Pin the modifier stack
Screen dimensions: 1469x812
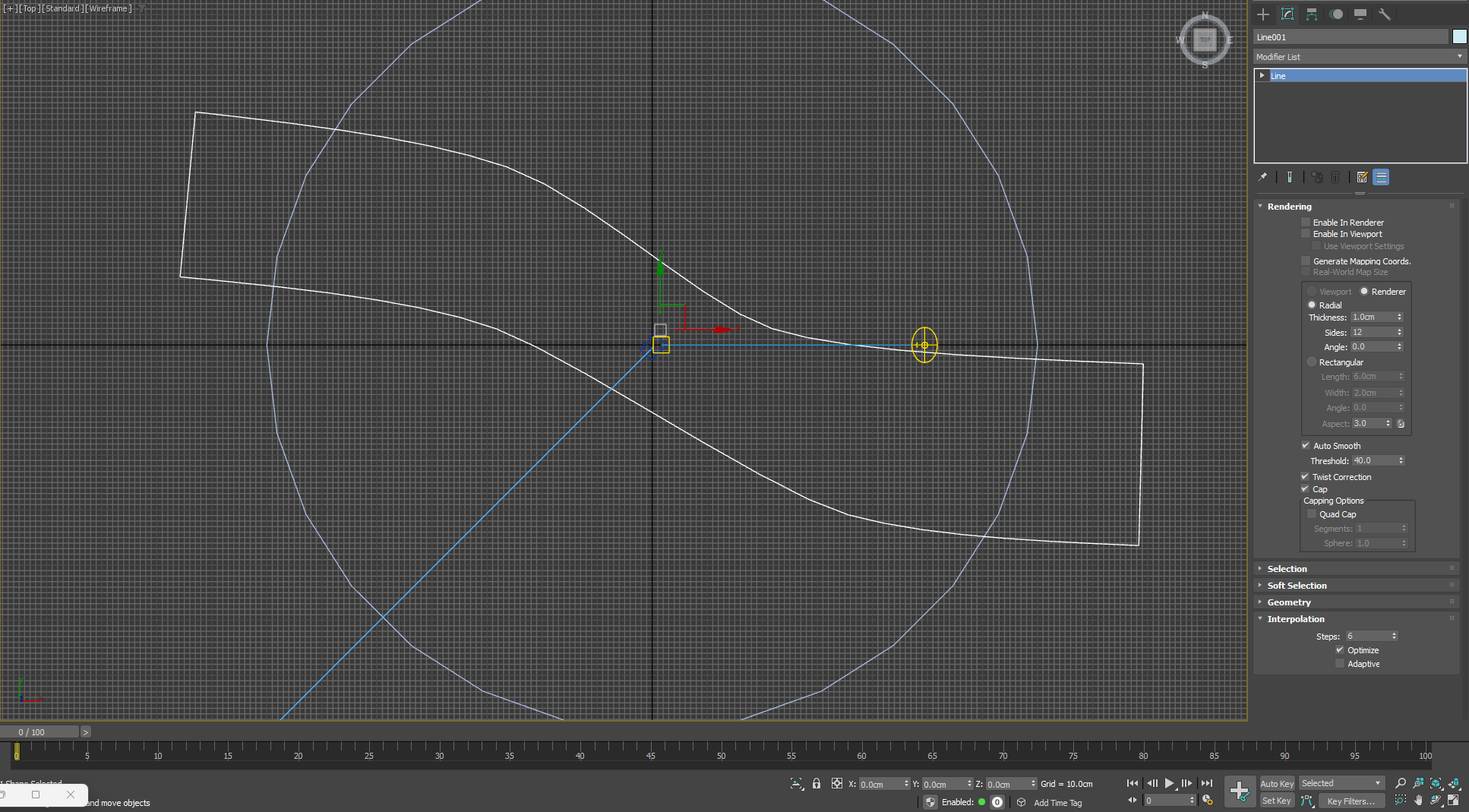pyautogui.click(x=1262, y=177)
